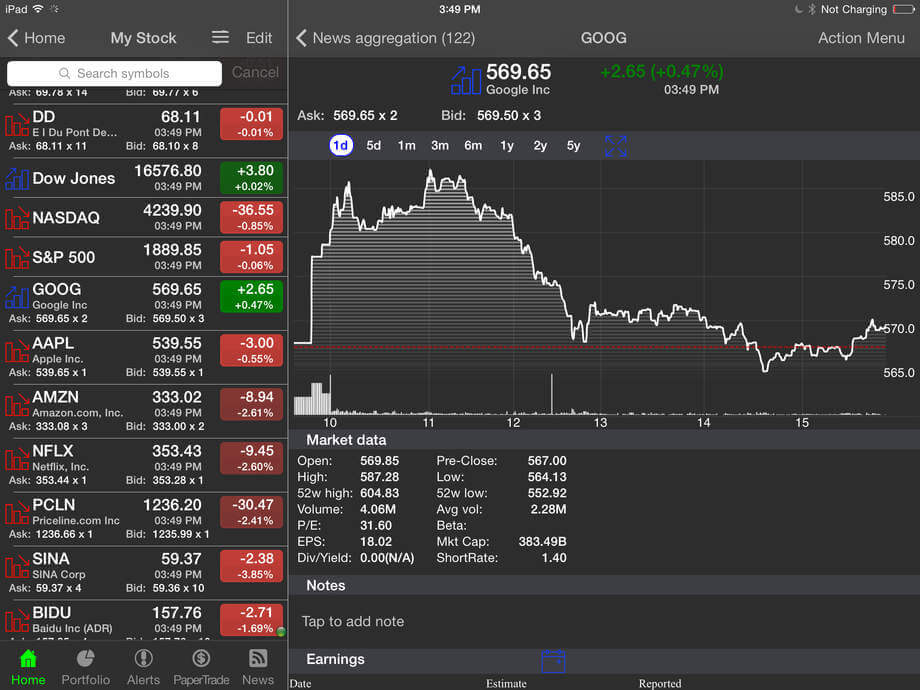Viewport: 920px width, 690px height.
Task: Tap the Search symbols field
Action: (114, 73)
